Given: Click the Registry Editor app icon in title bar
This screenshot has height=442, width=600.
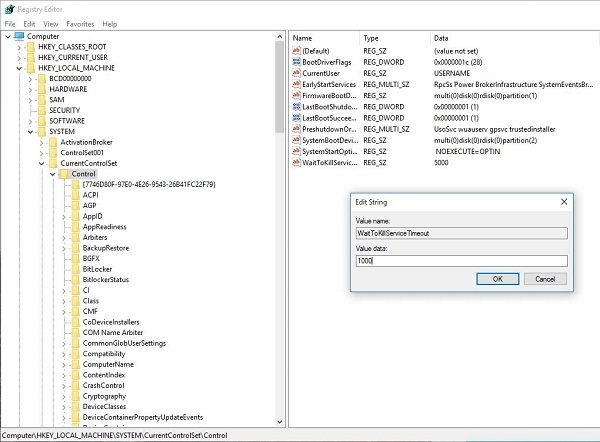Looking at the screenshot, I should pos(8,8).
